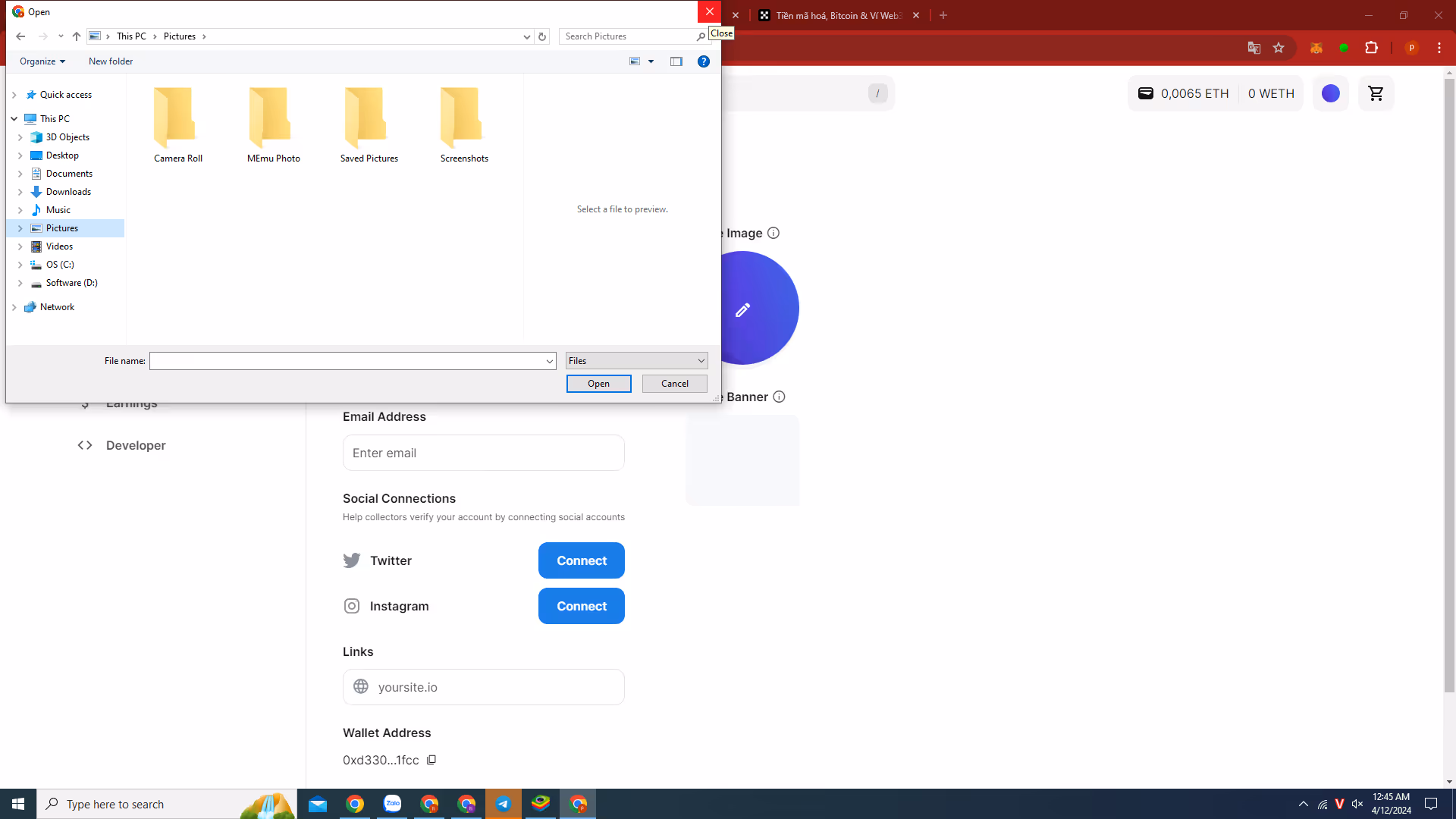Click the Enter email input field
The image size is (1456, 819).
pos(484,453)
